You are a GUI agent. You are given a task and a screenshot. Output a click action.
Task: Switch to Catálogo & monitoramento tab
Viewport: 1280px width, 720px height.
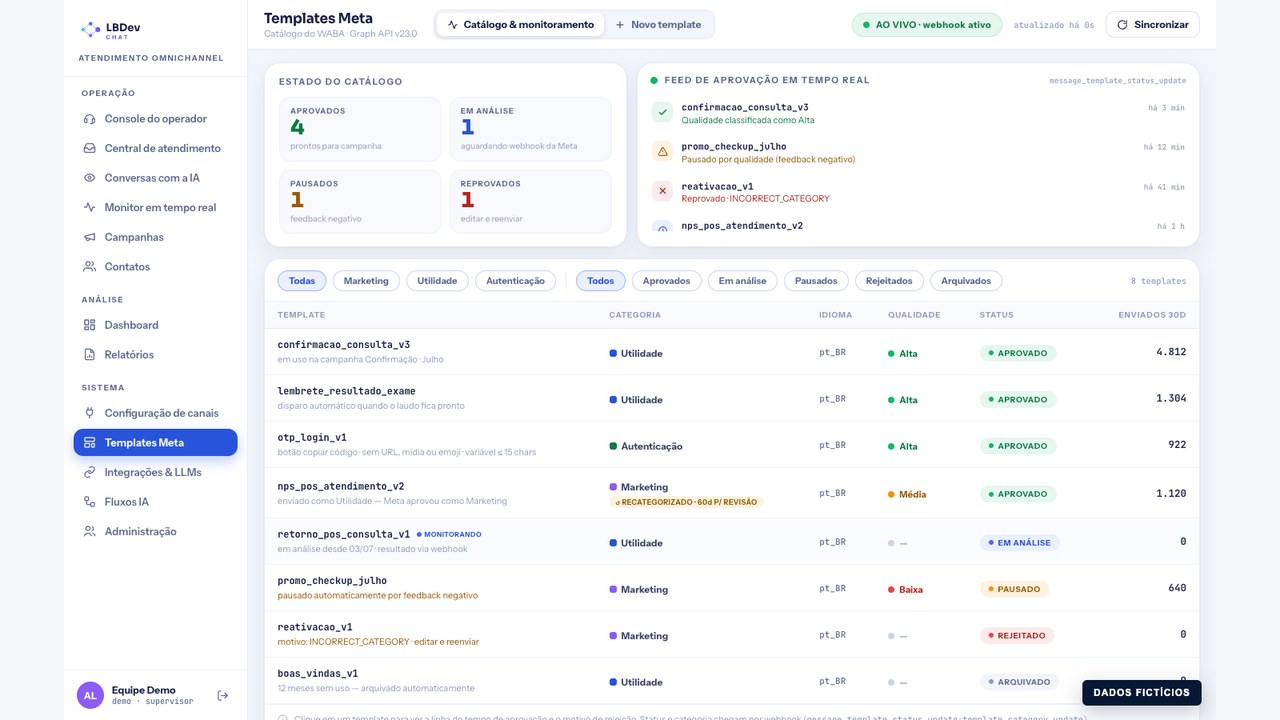520,24
